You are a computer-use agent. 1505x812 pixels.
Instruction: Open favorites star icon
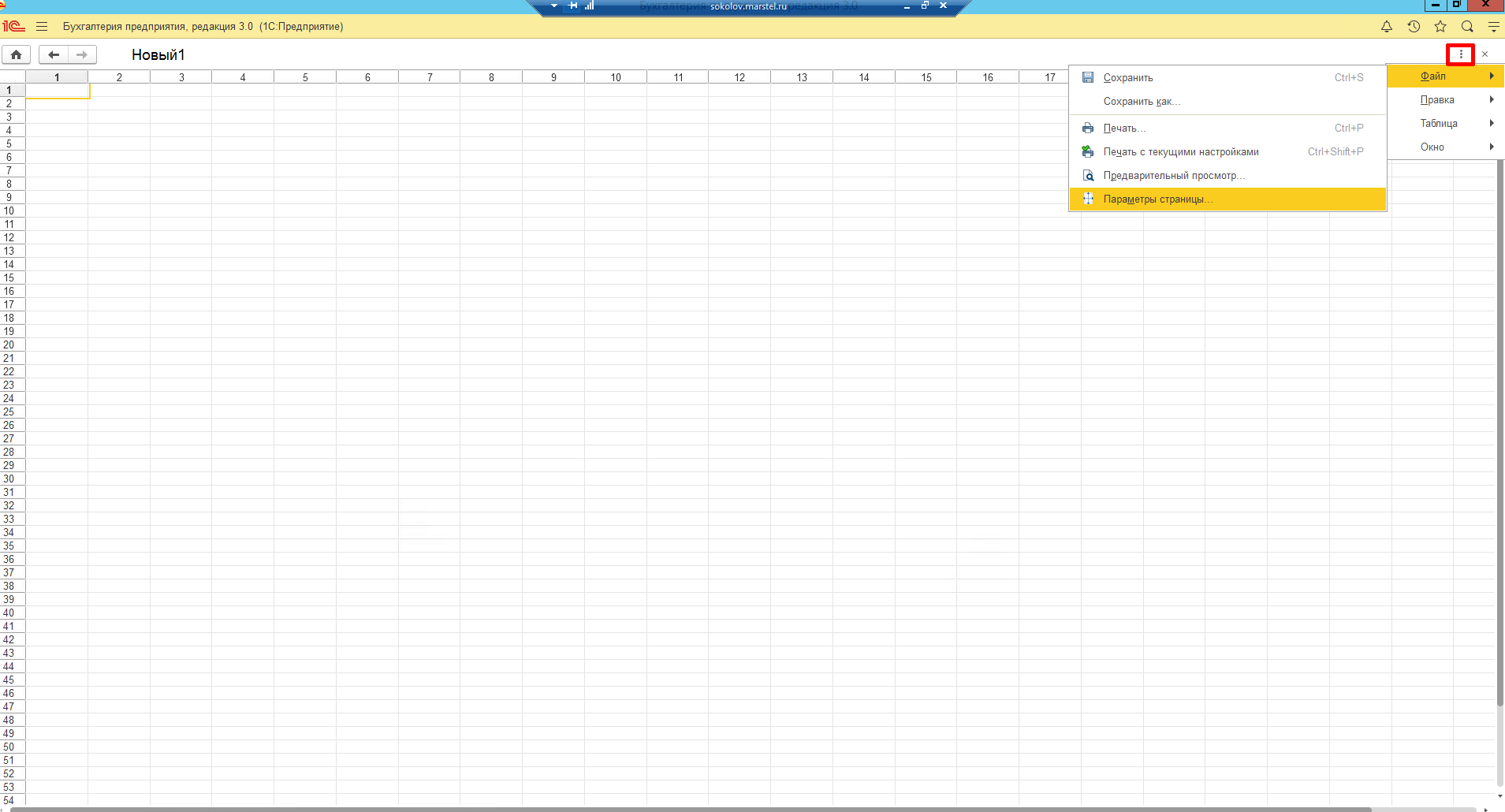click(1440, 27)
